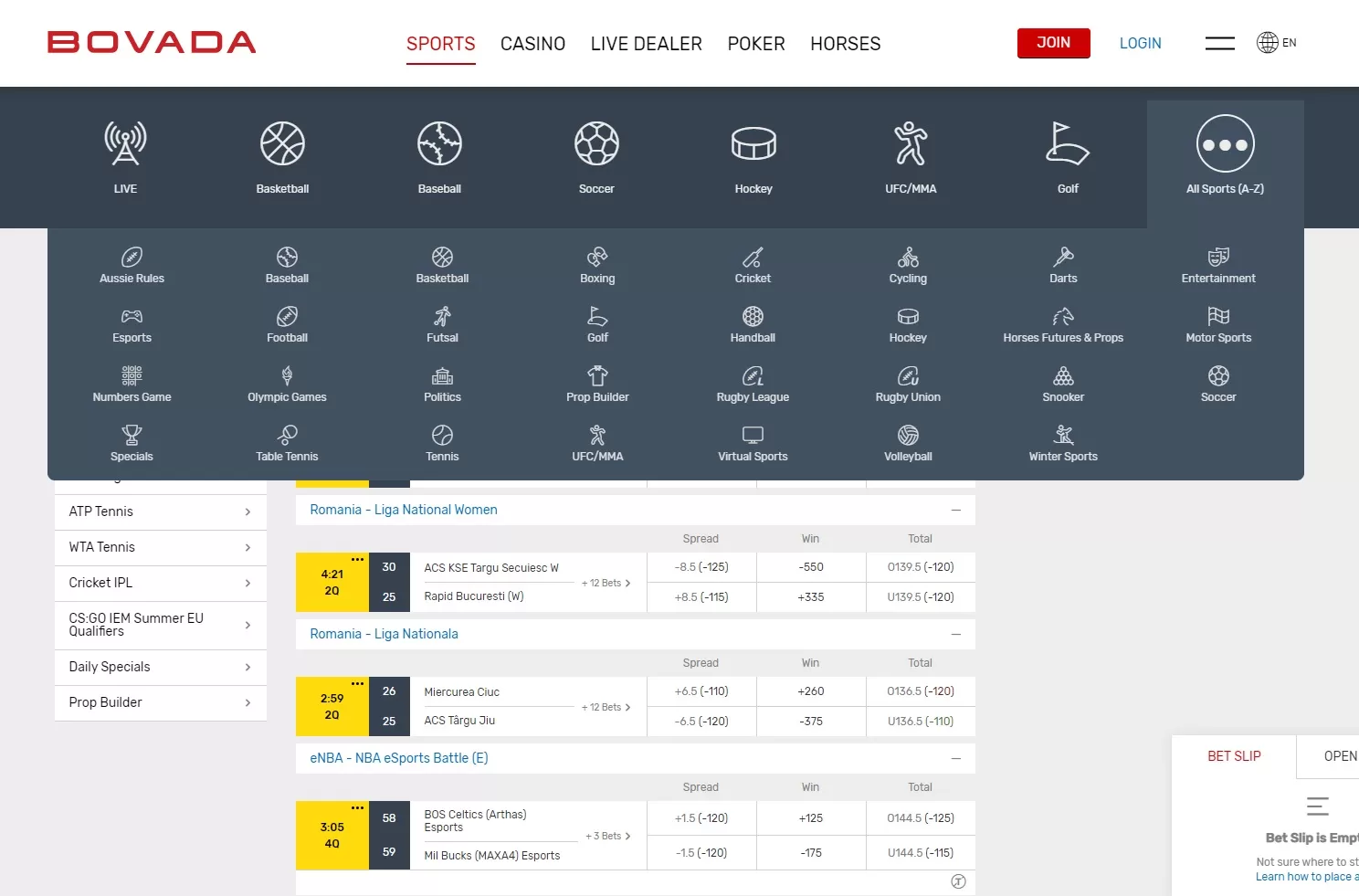Select the large Baseball icon in top bar
Viewport: 1359px width, 896px height.
439,144
